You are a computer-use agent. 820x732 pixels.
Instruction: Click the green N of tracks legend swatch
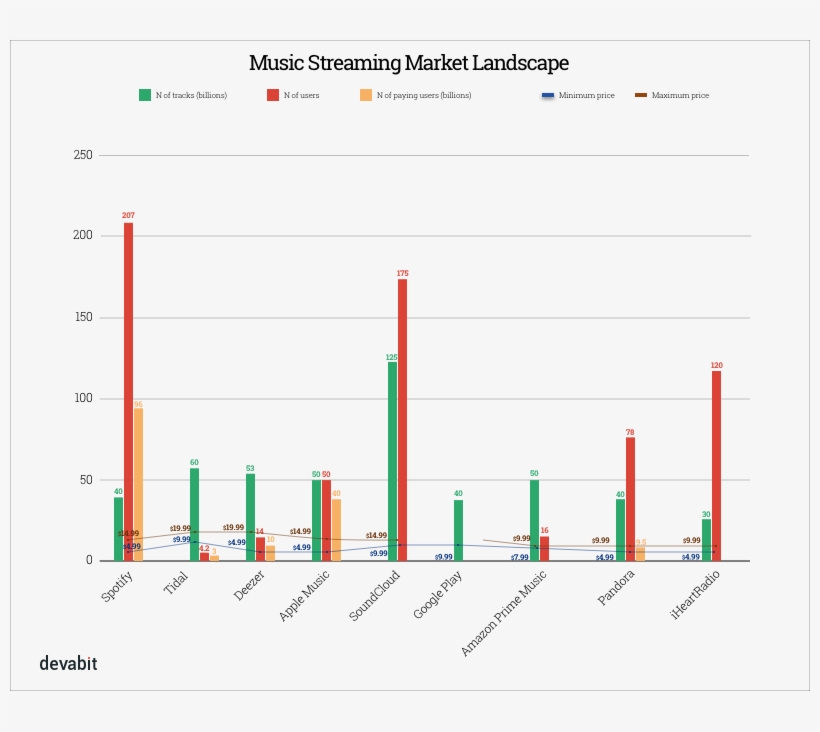pos(144,95)
